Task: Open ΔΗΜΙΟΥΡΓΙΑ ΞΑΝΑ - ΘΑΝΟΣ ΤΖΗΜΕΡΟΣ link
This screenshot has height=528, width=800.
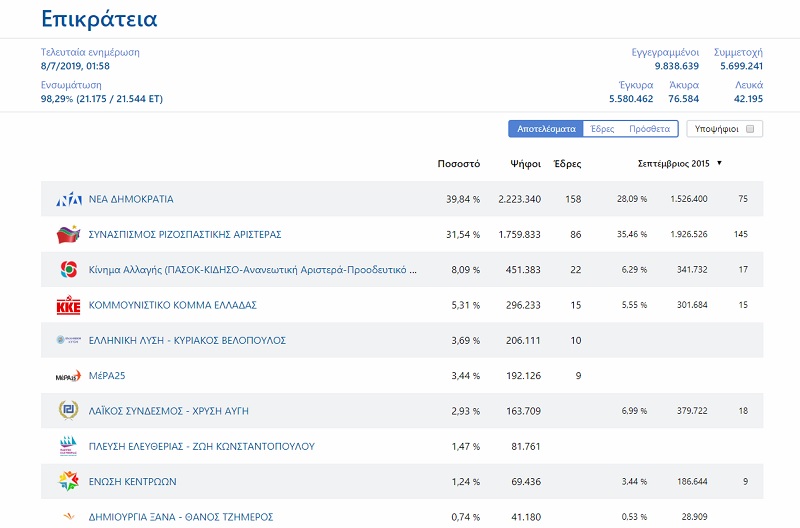Action: point(181,516)
